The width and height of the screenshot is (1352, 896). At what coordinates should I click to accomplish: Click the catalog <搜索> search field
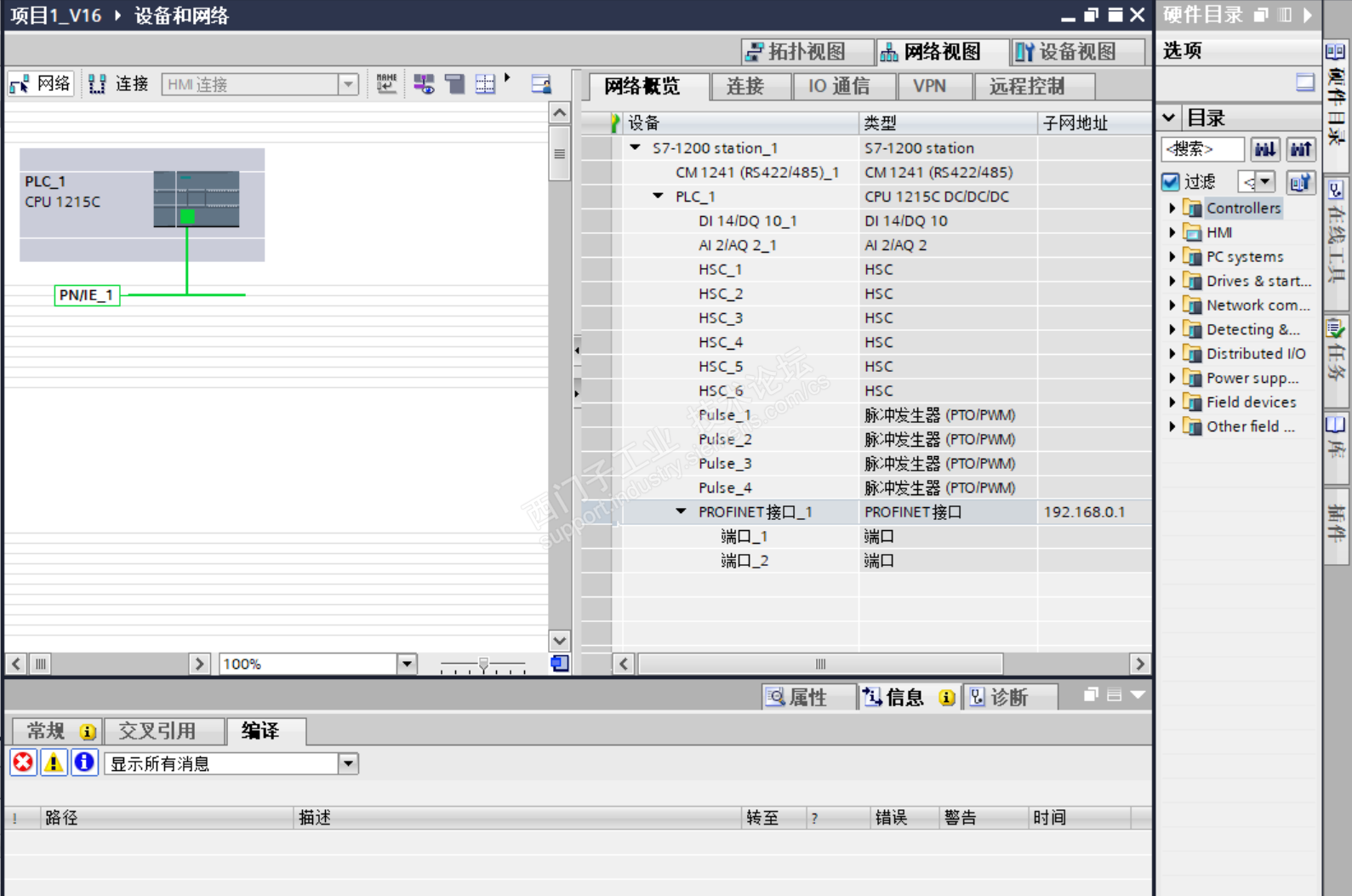click(1202, 149)
